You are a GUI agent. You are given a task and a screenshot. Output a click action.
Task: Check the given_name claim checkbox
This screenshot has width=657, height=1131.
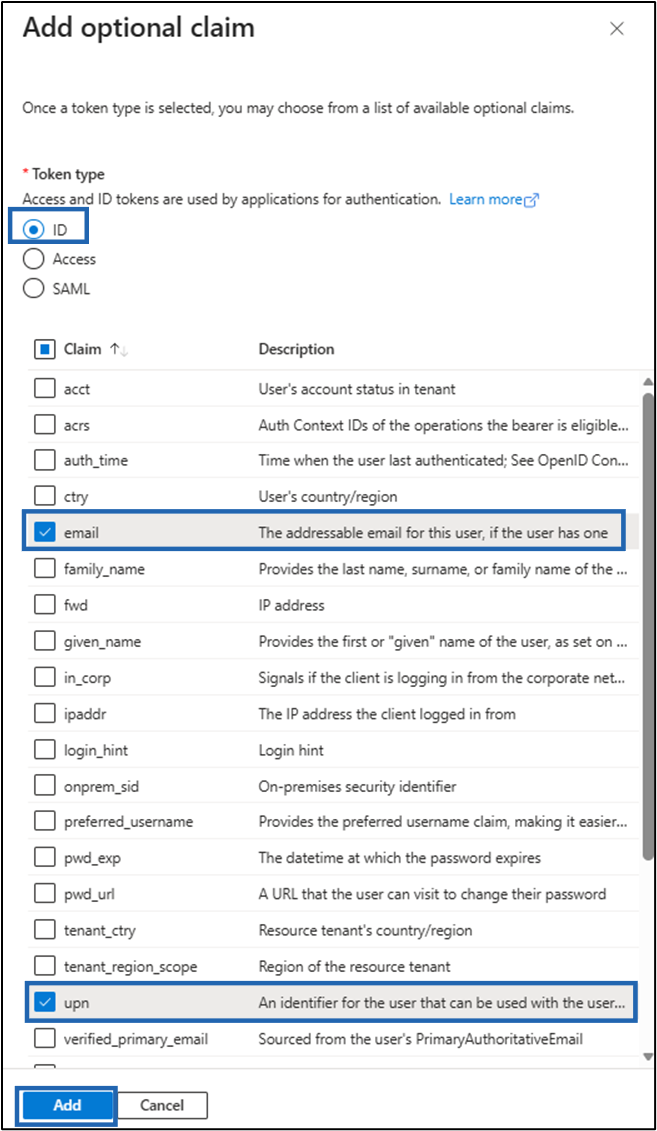coord(45,641)
